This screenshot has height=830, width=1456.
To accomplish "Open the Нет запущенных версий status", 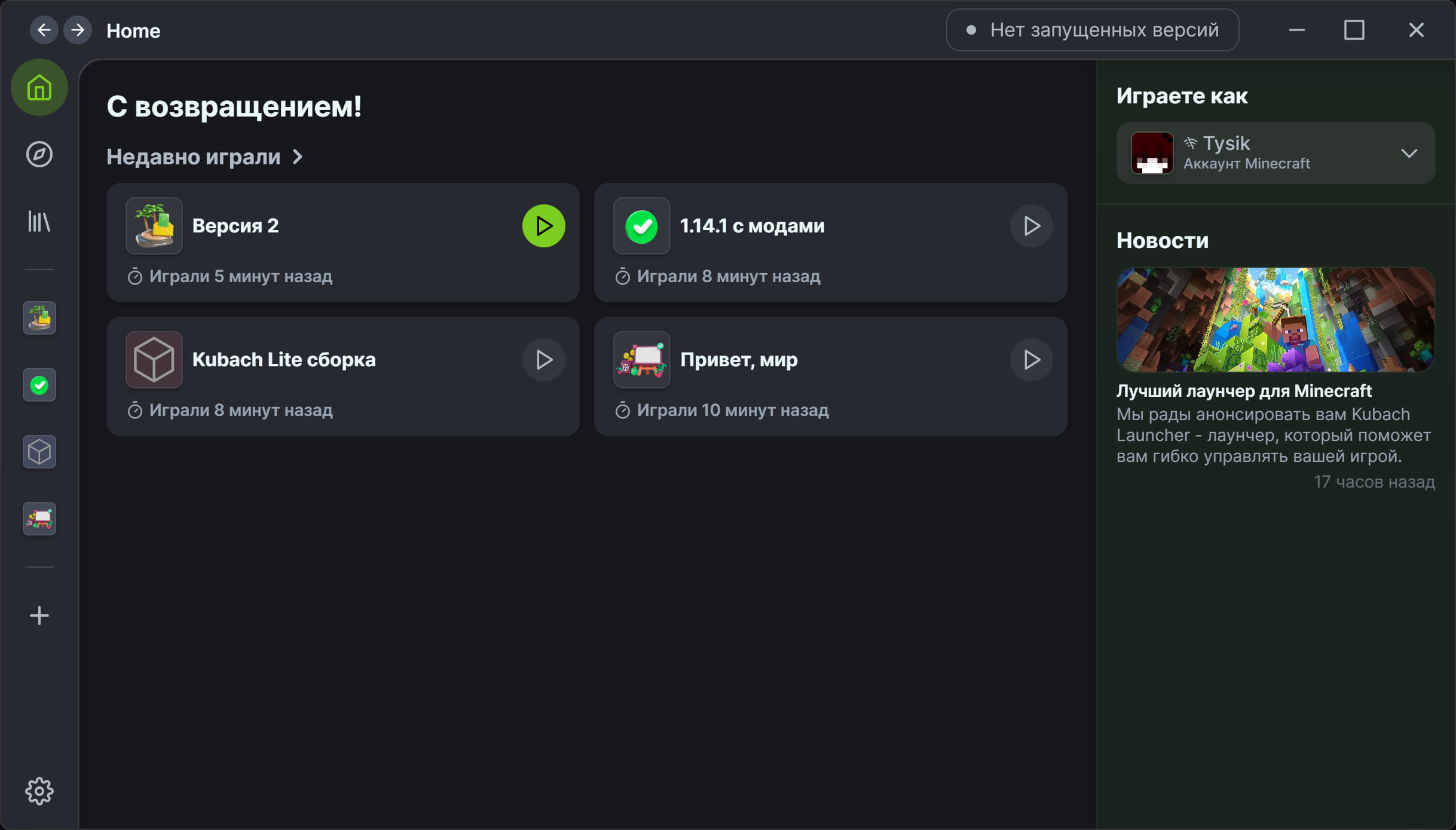I will click(1092, 30).
